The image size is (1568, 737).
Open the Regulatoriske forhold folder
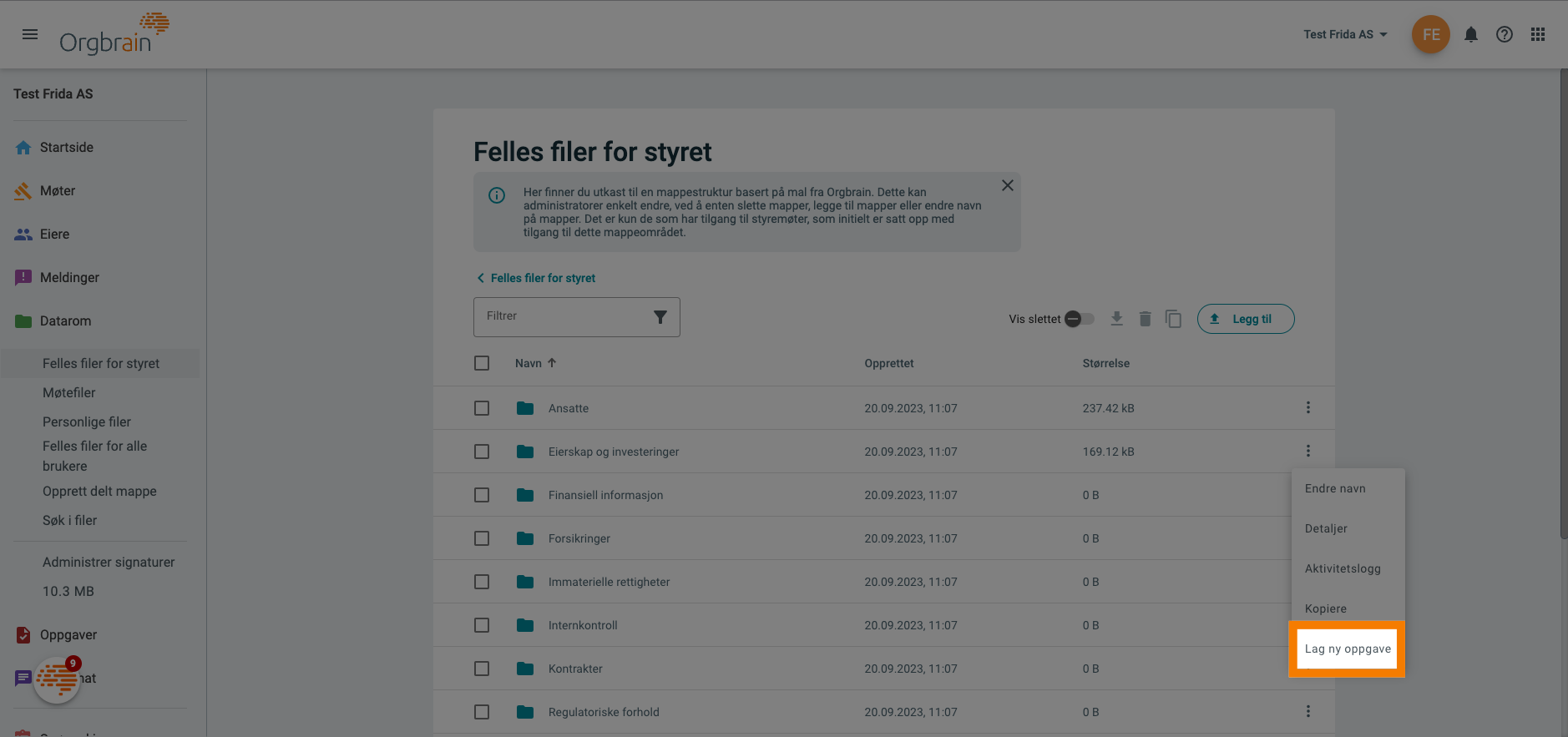pos(604,712)
